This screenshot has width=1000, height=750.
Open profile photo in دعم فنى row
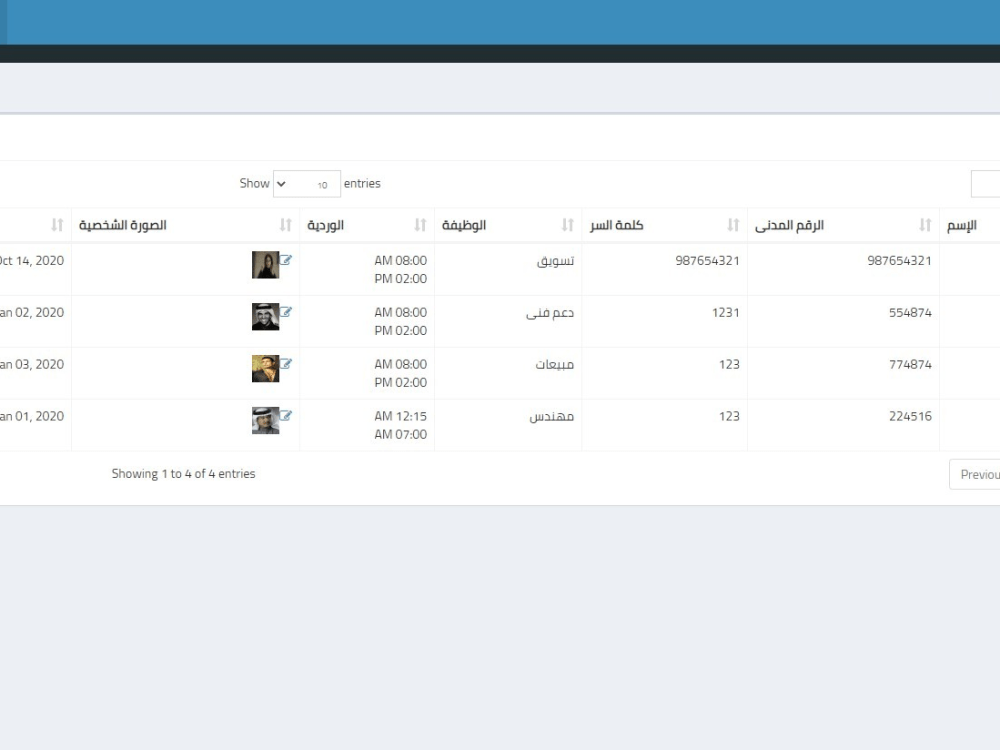pyautogui.click(x=265, y=316)
